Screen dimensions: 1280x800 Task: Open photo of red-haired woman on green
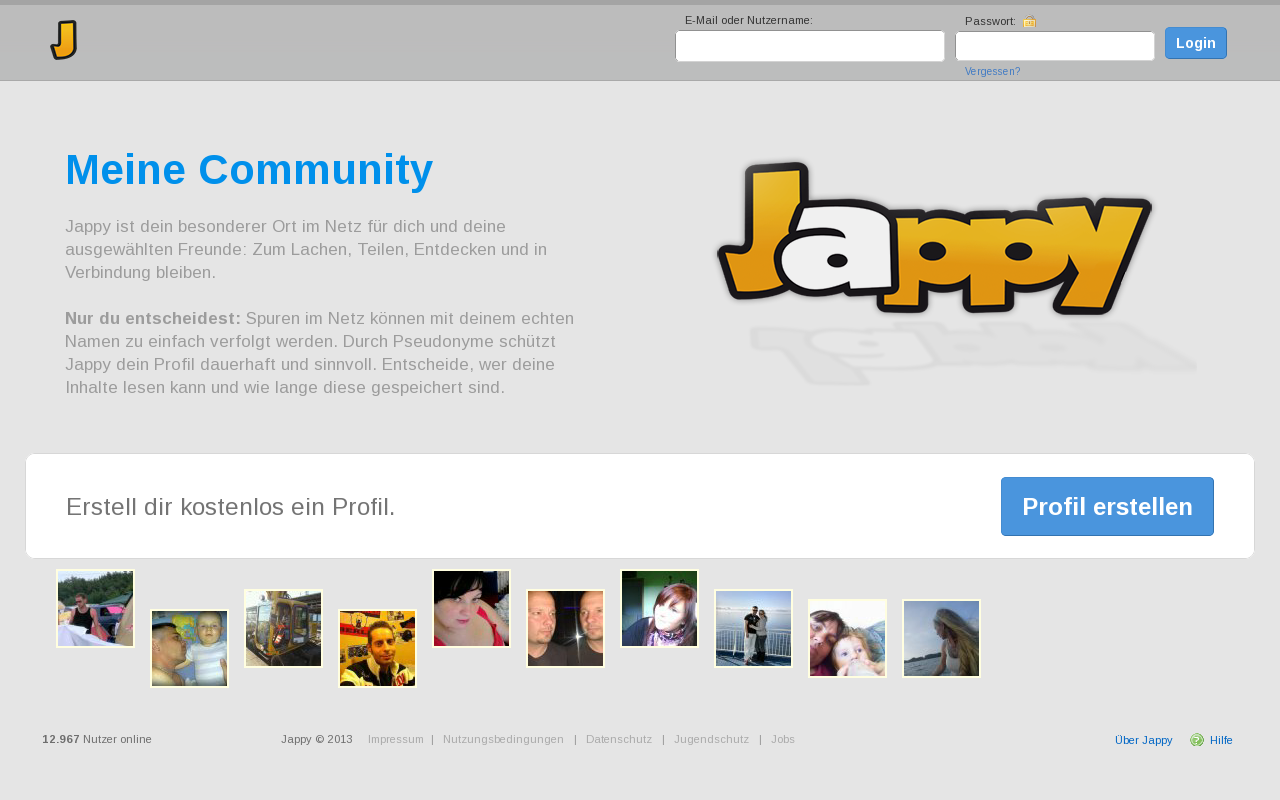[x=659, y=609]
